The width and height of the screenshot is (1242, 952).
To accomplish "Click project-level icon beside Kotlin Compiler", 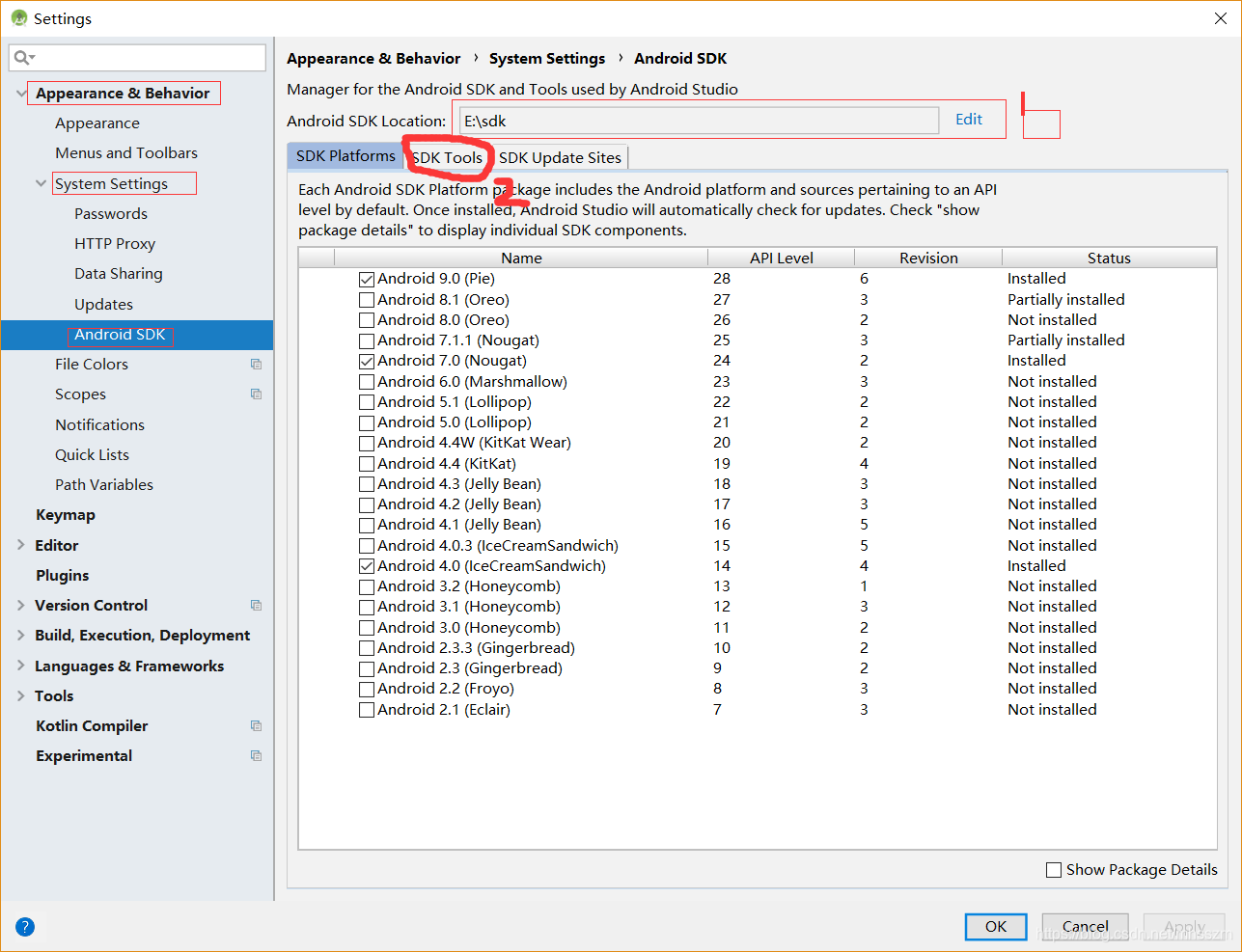I will pos(256,725).
